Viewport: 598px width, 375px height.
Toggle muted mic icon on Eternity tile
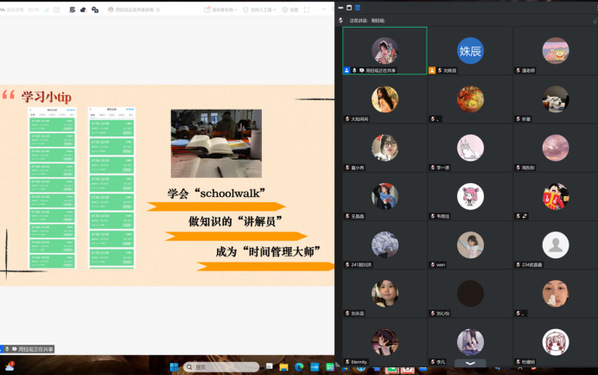pos(347,362)
